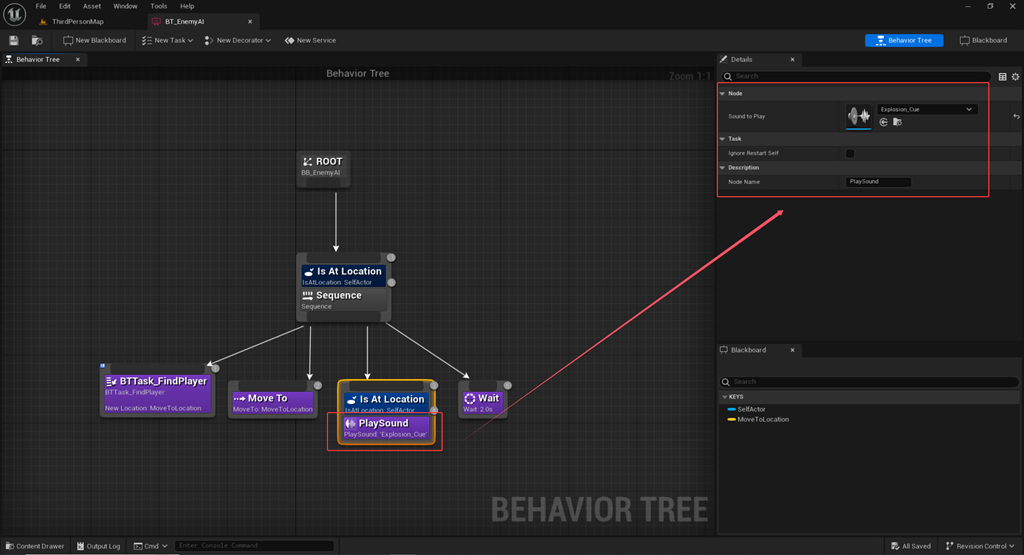This screenshot has height=555, width=1024.
Task: Focus the console command input field
Action: [254, 546]
